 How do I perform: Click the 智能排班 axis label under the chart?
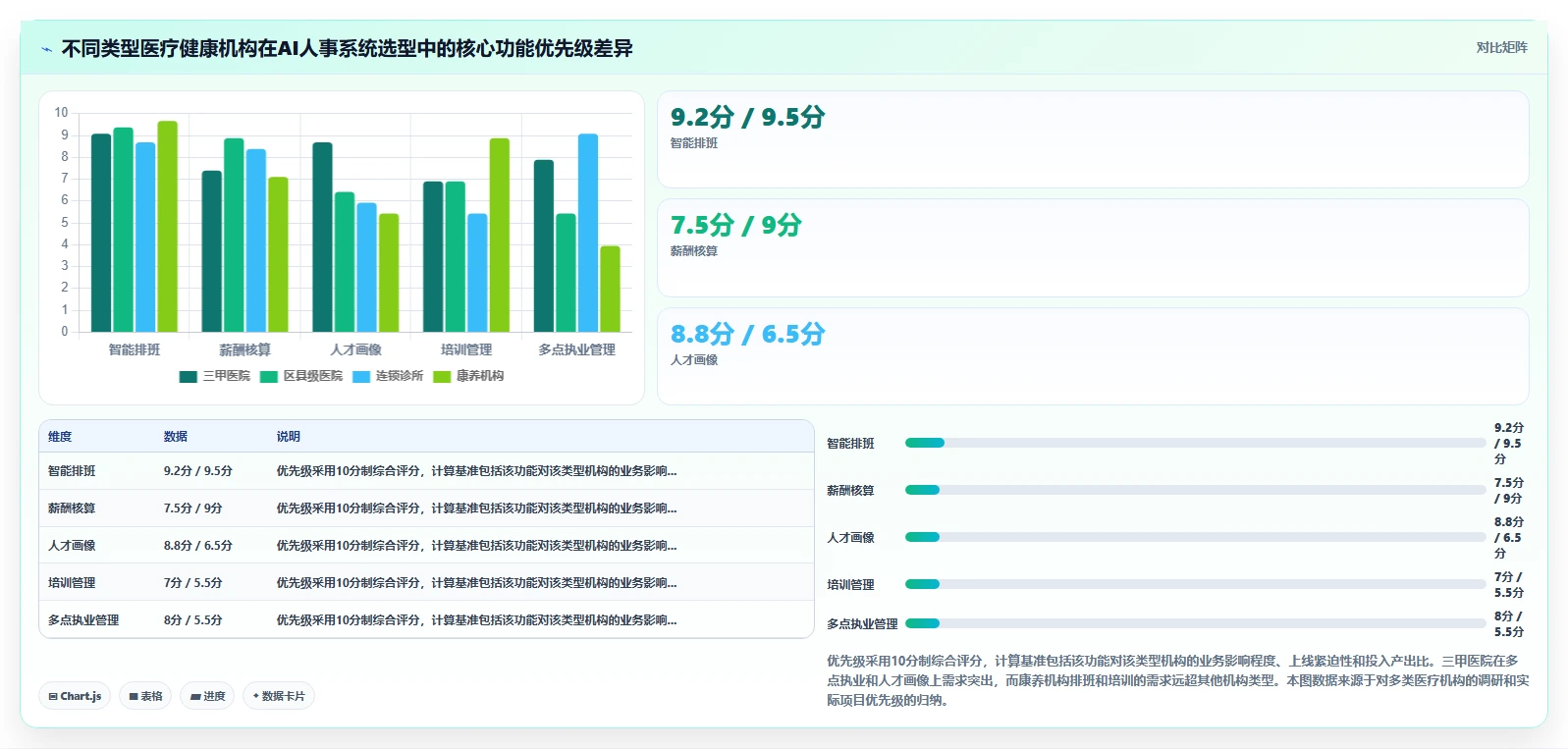tap(135, 349)
